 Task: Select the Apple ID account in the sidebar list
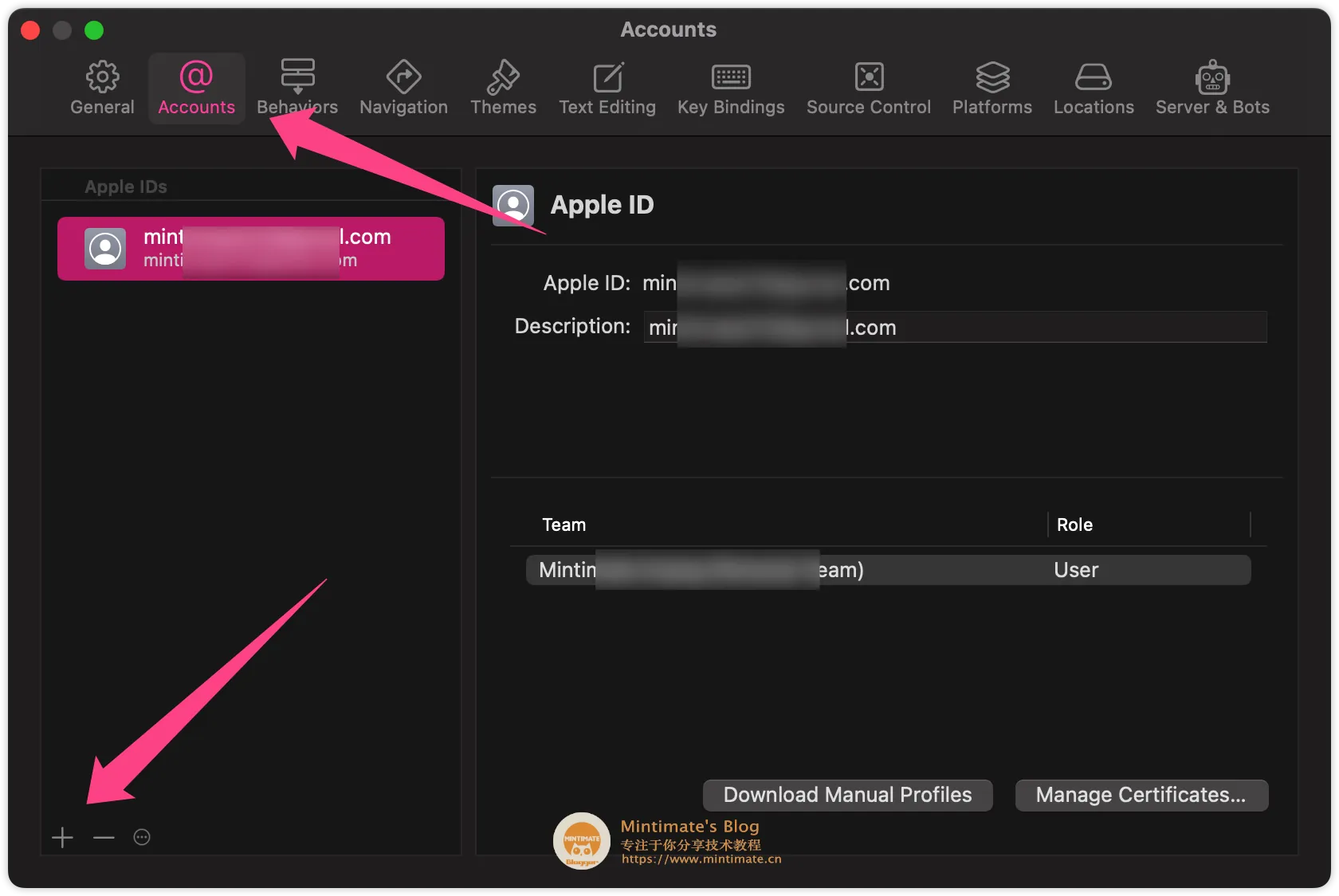tap(251, 249)
